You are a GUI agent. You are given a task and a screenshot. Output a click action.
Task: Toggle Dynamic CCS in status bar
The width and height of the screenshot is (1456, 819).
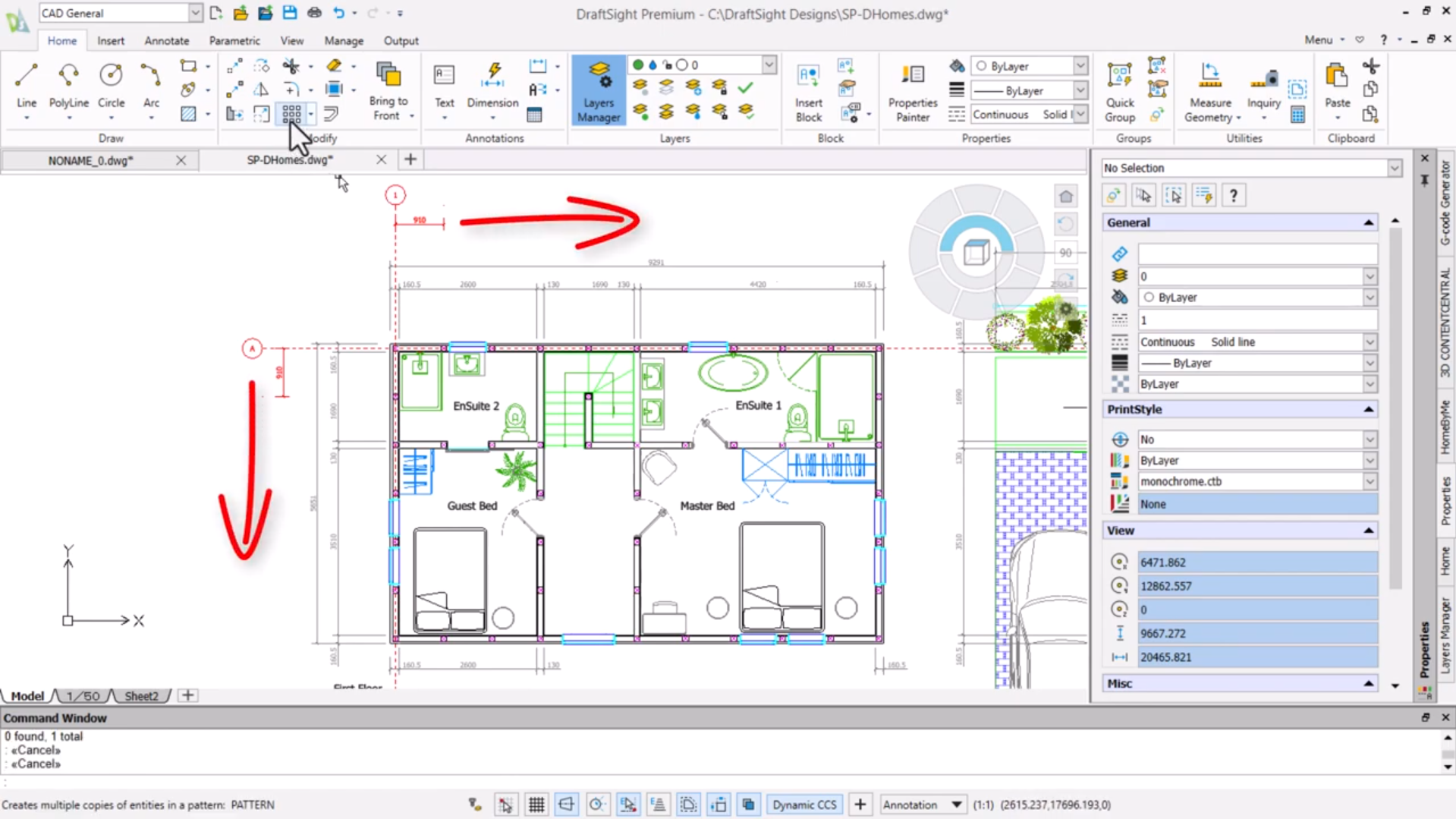coord(804,805)
